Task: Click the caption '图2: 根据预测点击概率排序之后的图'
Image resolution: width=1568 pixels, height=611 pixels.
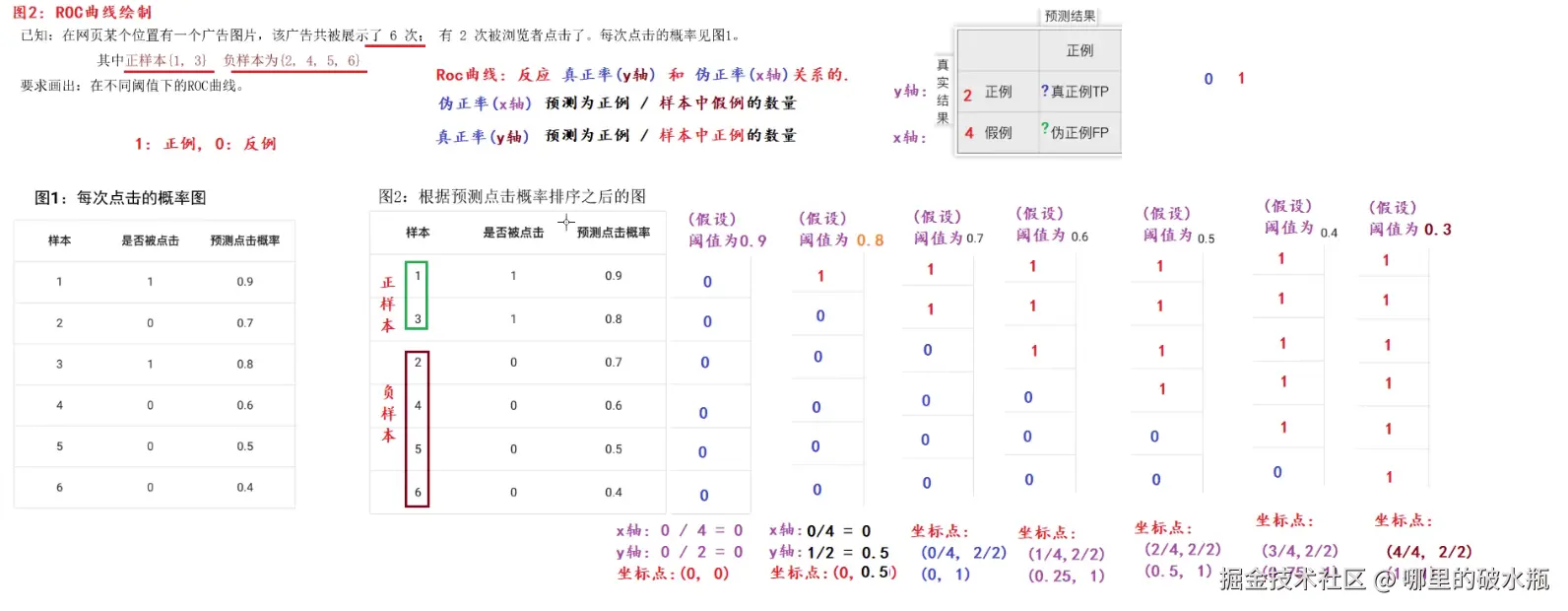Action: pos(512,196)
